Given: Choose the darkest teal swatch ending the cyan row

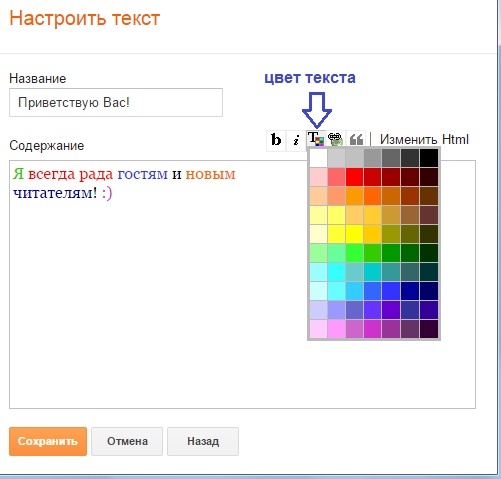Looking at the screenshot, I should (x=429, y=272).
